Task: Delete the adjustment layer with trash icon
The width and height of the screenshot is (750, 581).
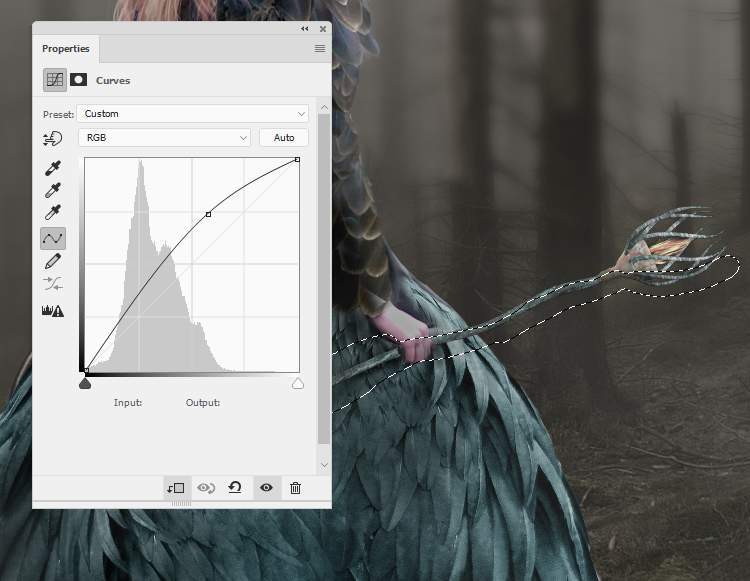Action: [x=296, y=488]
